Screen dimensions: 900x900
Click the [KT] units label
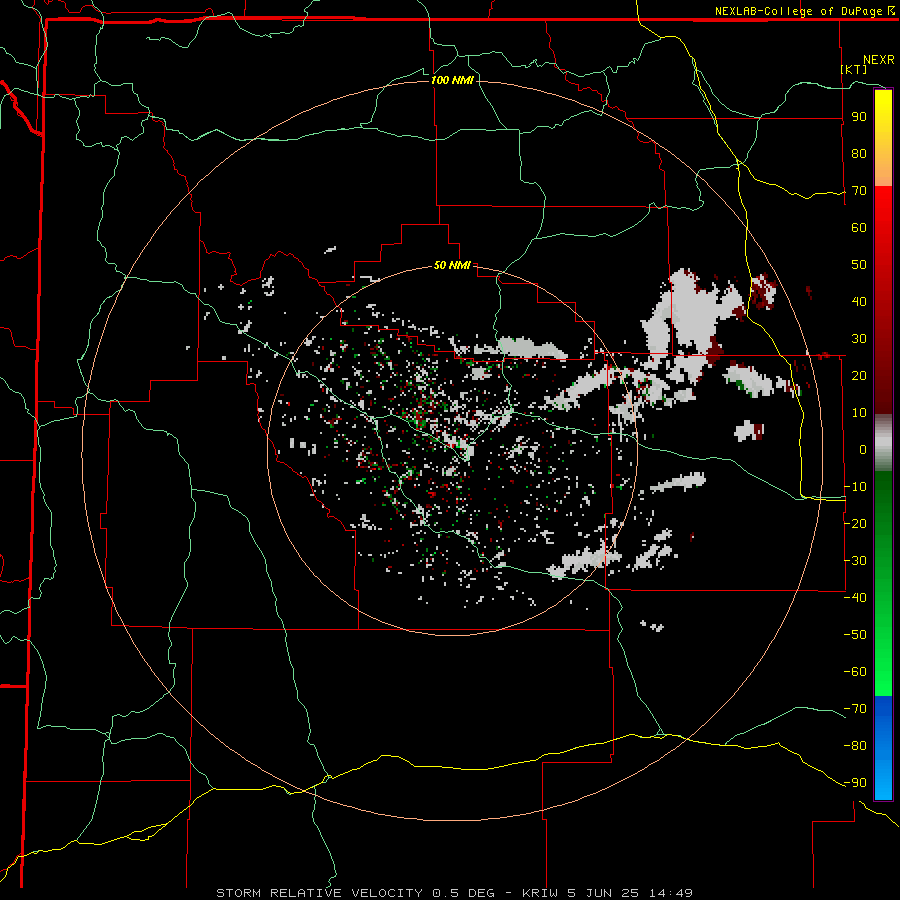pos(854,69)
